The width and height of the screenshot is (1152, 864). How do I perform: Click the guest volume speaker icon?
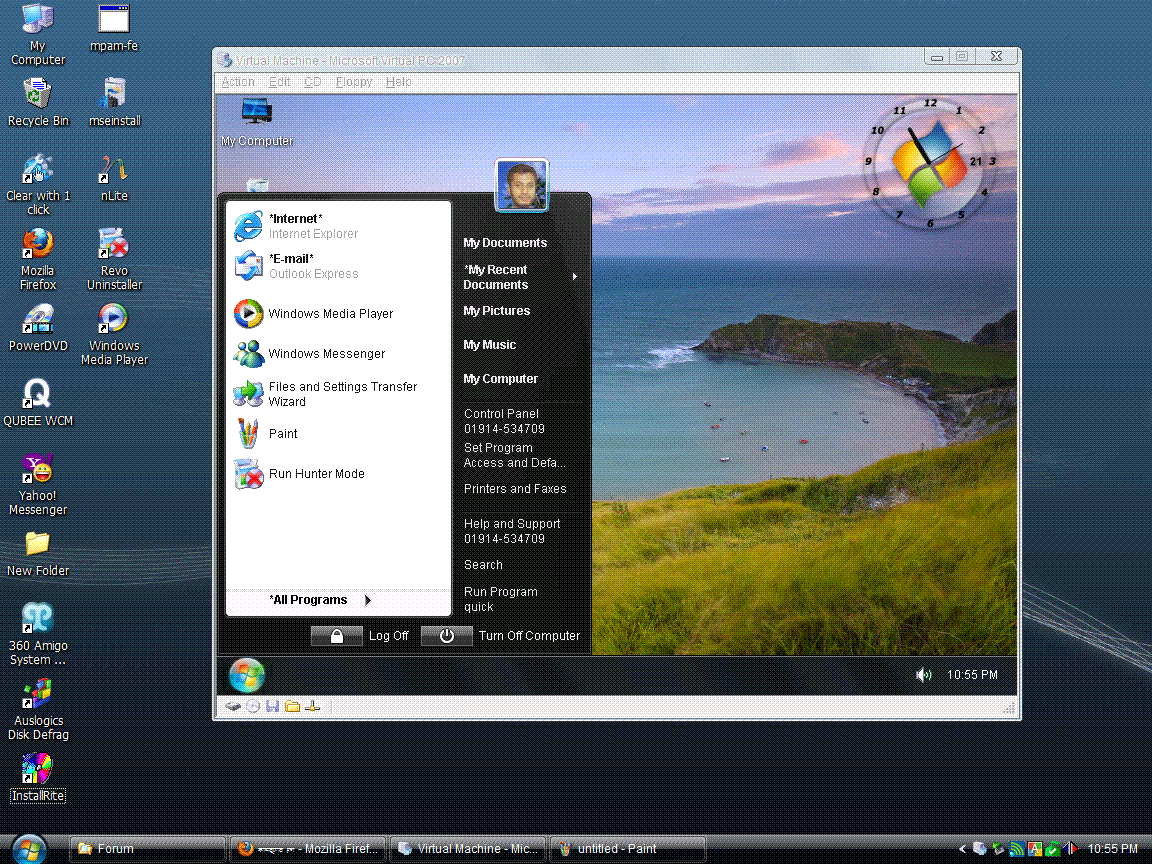[924, 674]
